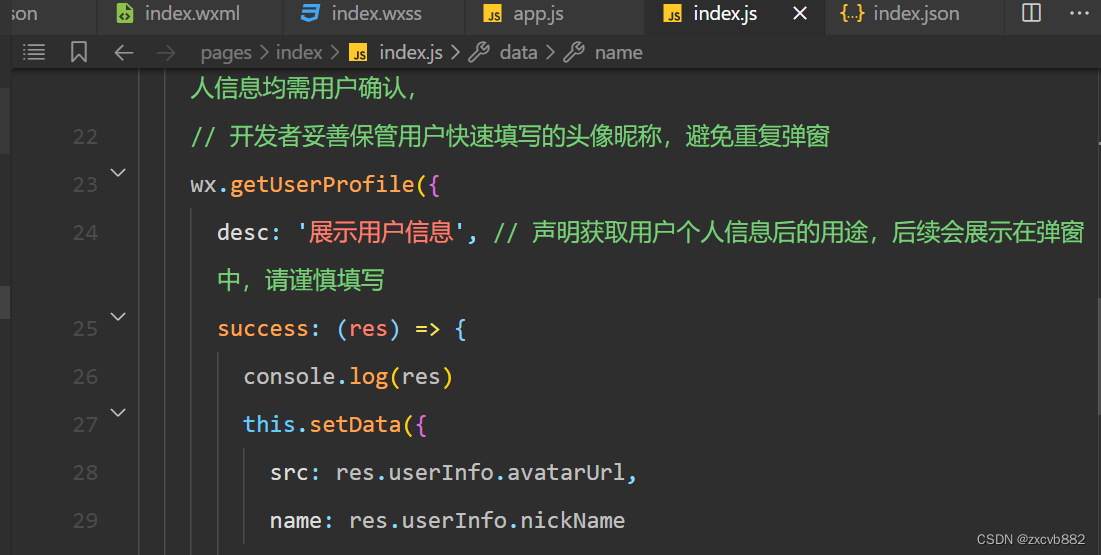Click line number 29
This screenshot has height=555, width=1101.
(85, 521)
